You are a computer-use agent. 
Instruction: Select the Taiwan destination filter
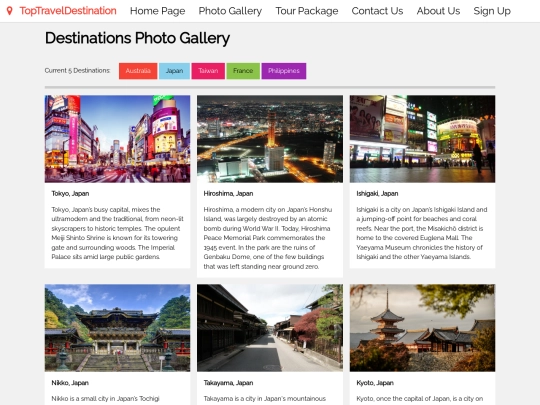click(x=208, y=71)
